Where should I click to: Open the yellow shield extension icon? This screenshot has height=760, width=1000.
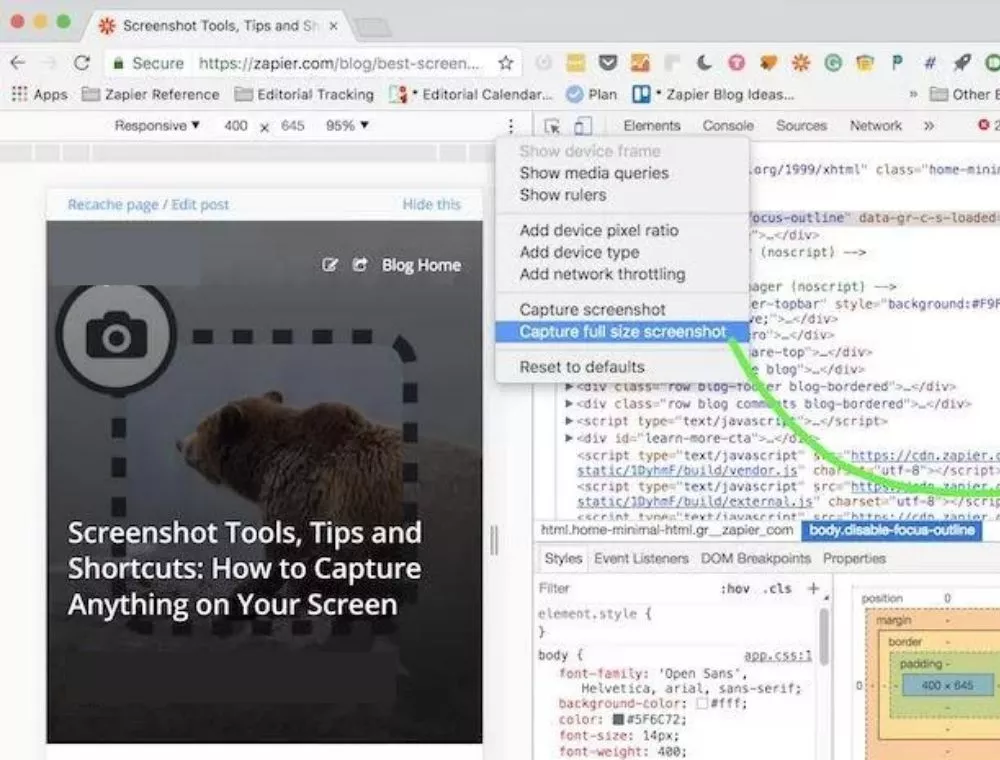pyautogui.click(x=864, y=62)
